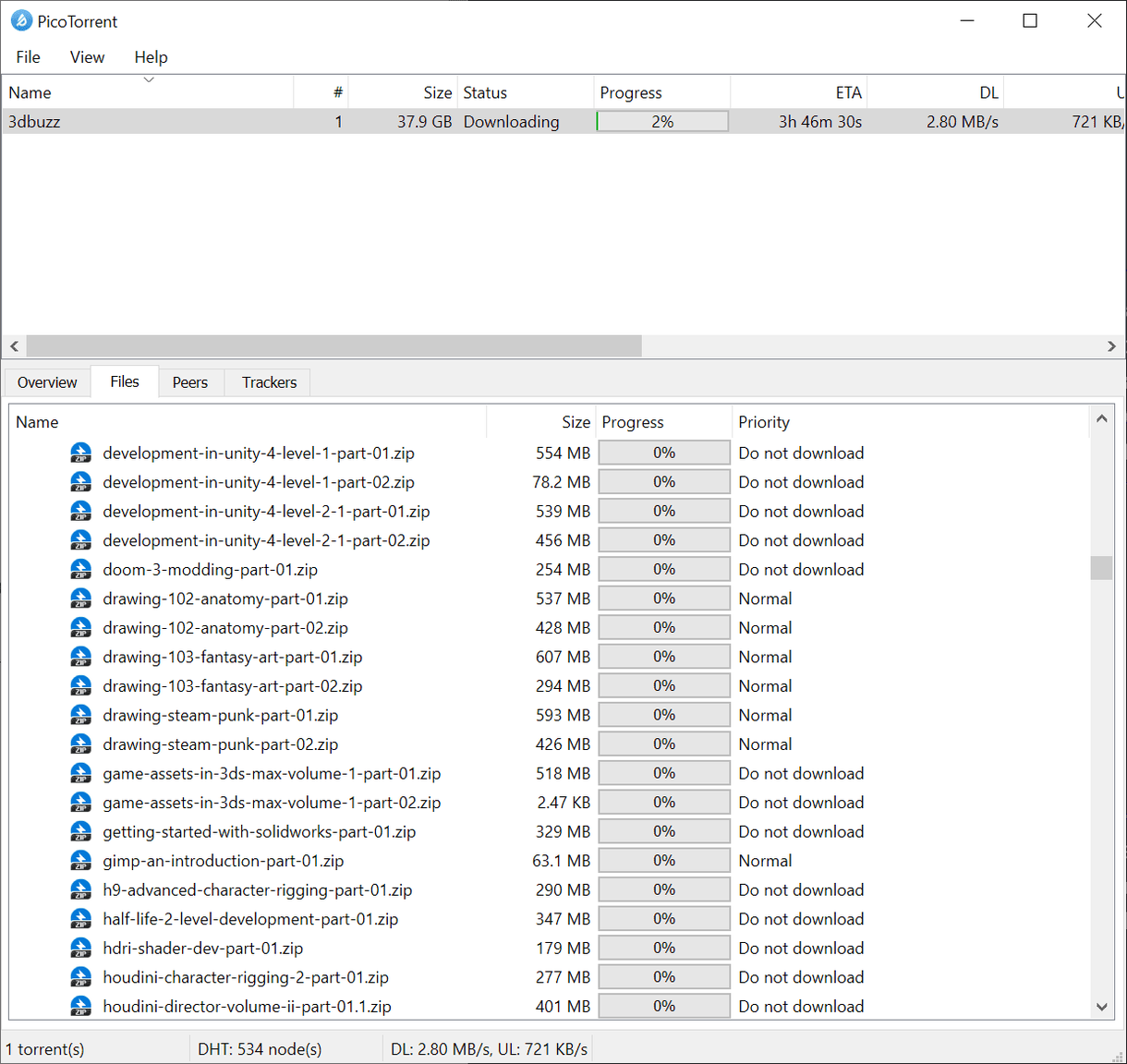Click zip icon of drawing-steam-punk-part-02.zip

[x=81, y=744]
